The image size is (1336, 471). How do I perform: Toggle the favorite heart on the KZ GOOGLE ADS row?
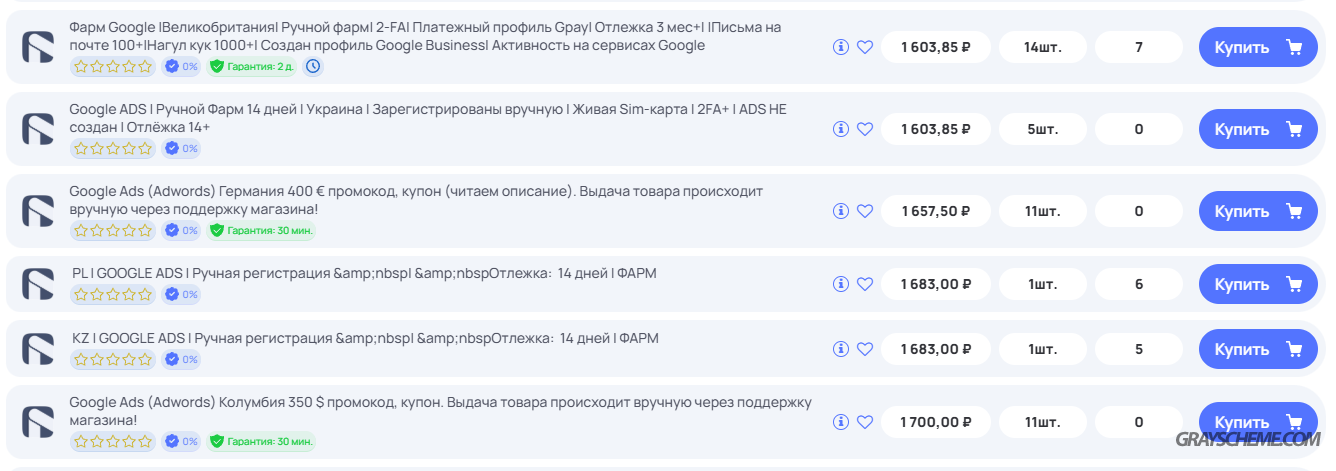[x=865, y=349]
